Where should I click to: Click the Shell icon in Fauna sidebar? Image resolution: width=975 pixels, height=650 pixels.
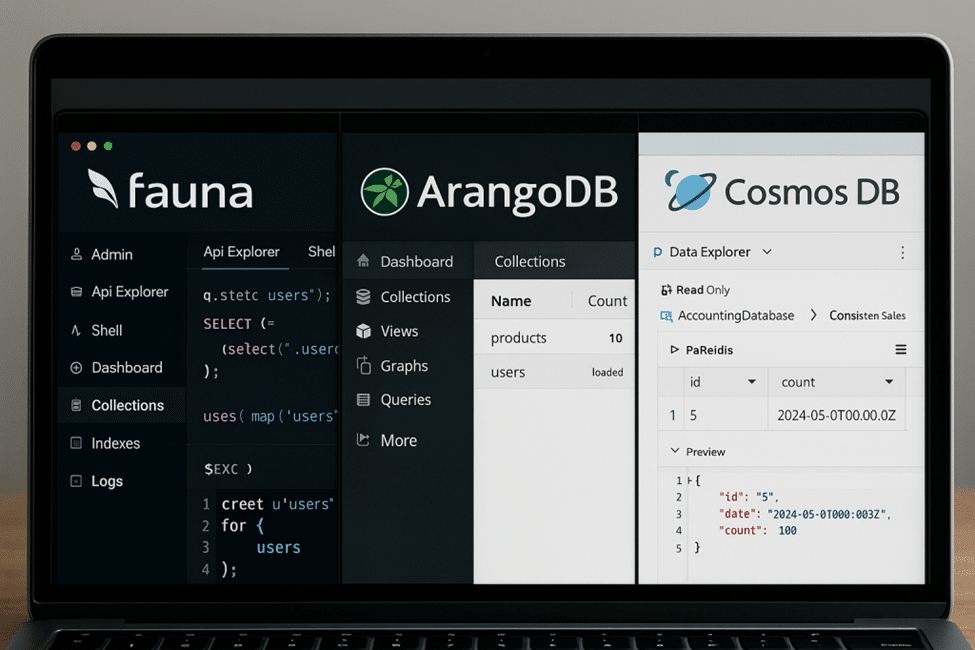[76, 330]
